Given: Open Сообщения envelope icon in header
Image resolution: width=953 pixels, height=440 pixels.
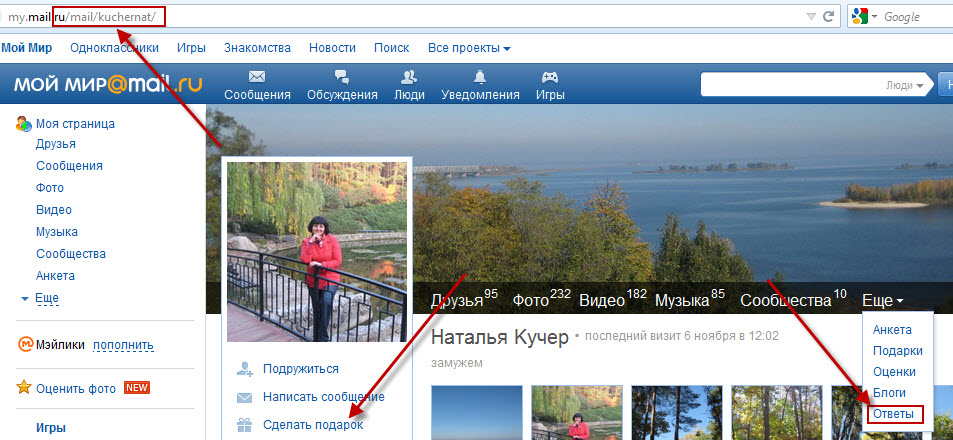Looking at the screenshot, I should [257, 77].
